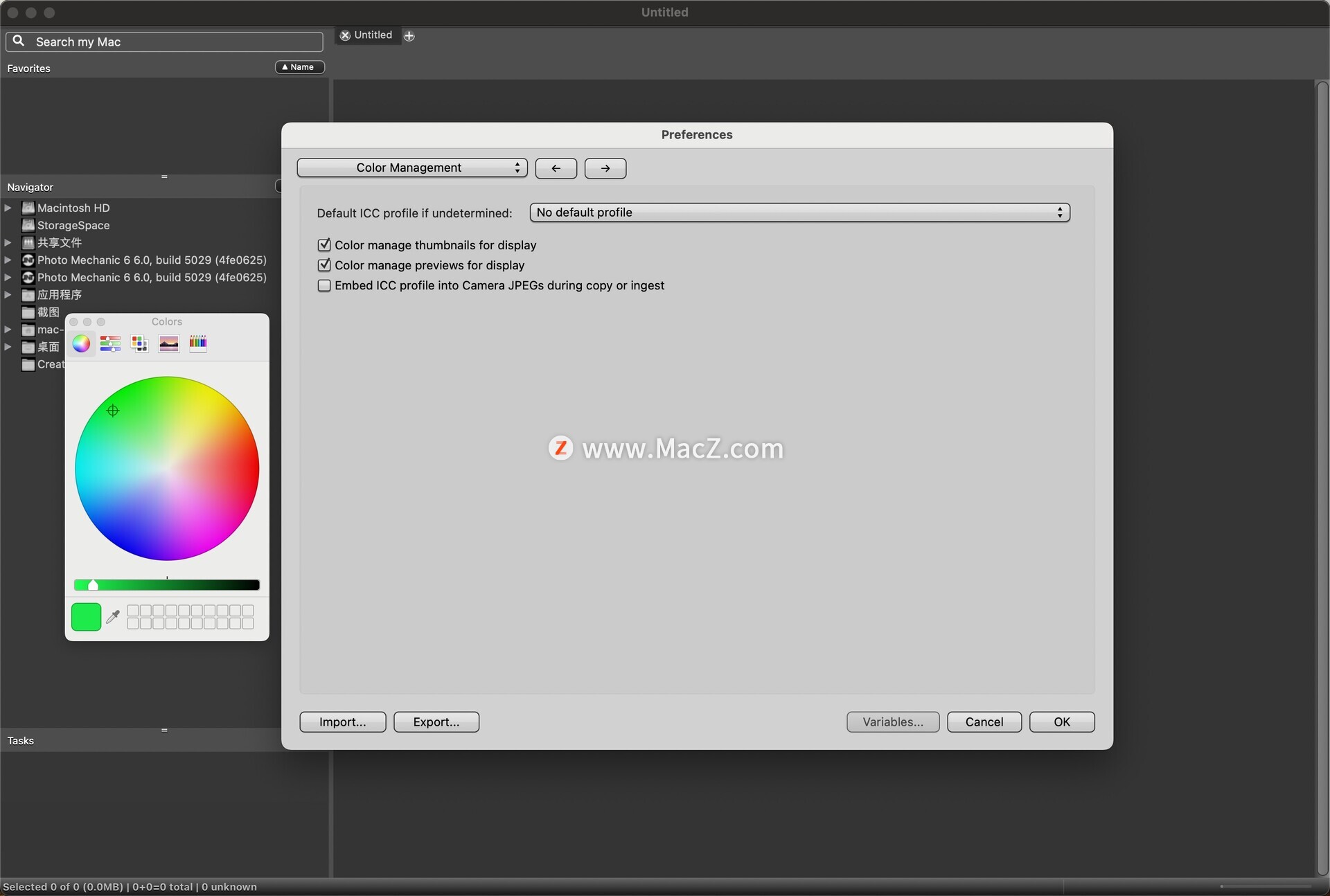
Task: Click the Selected 0 of 0 status text
Action: tap(130, 887)
